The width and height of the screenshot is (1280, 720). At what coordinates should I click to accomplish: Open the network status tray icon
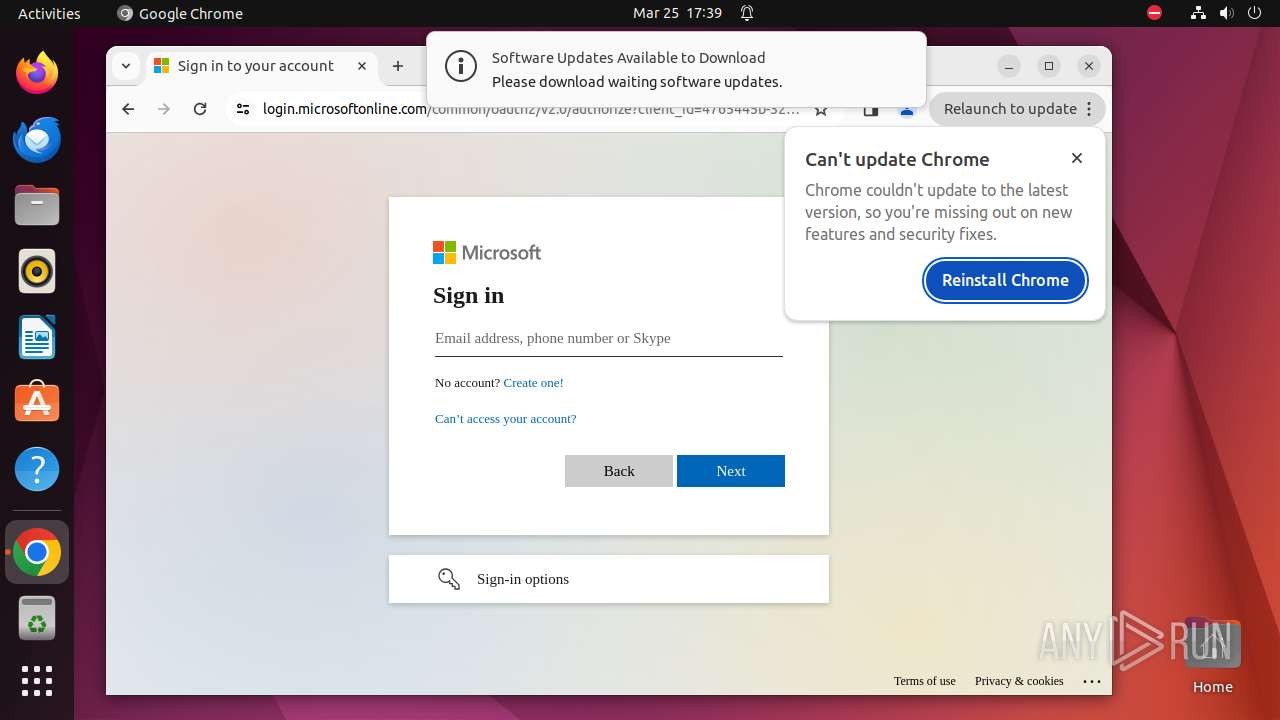click(1198, 13)
